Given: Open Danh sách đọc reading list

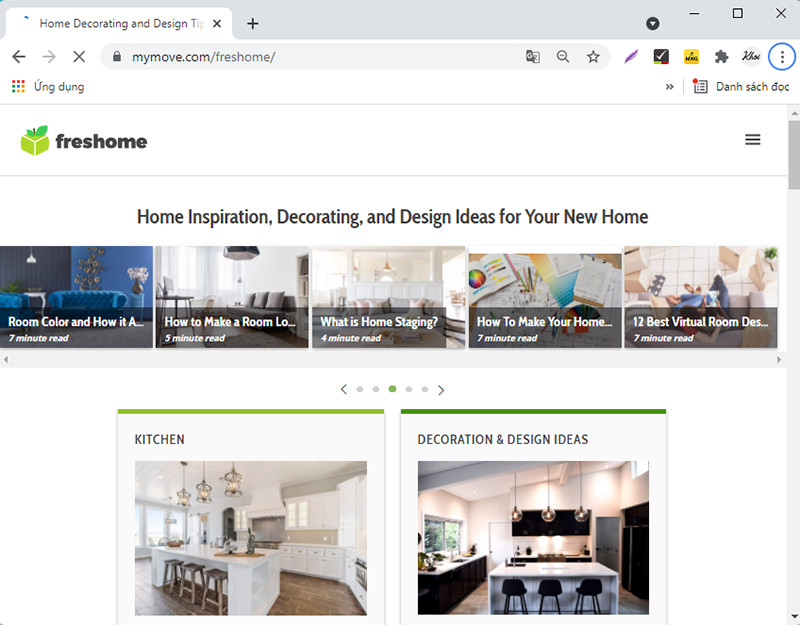Looking at the screenshot, I should [x=741, y=87].
